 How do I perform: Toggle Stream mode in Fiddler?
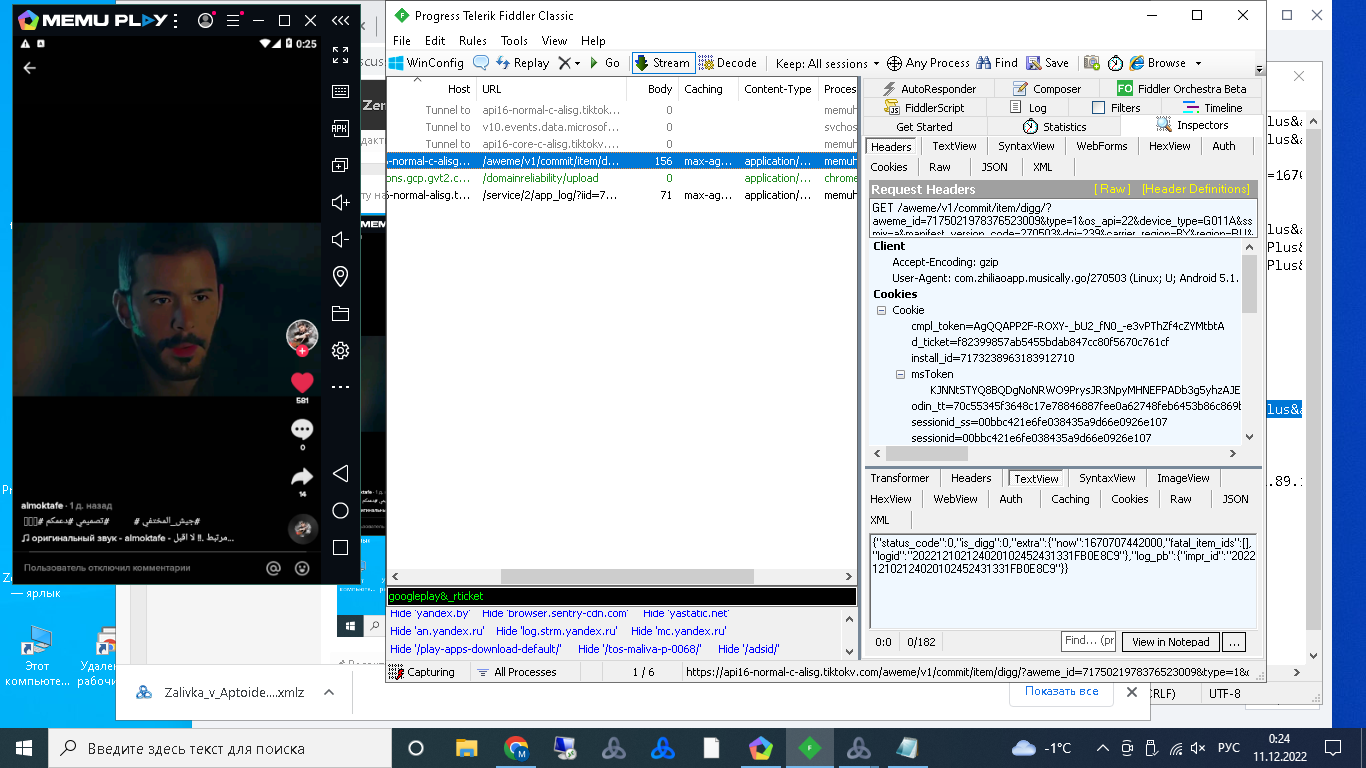(662, 63)
